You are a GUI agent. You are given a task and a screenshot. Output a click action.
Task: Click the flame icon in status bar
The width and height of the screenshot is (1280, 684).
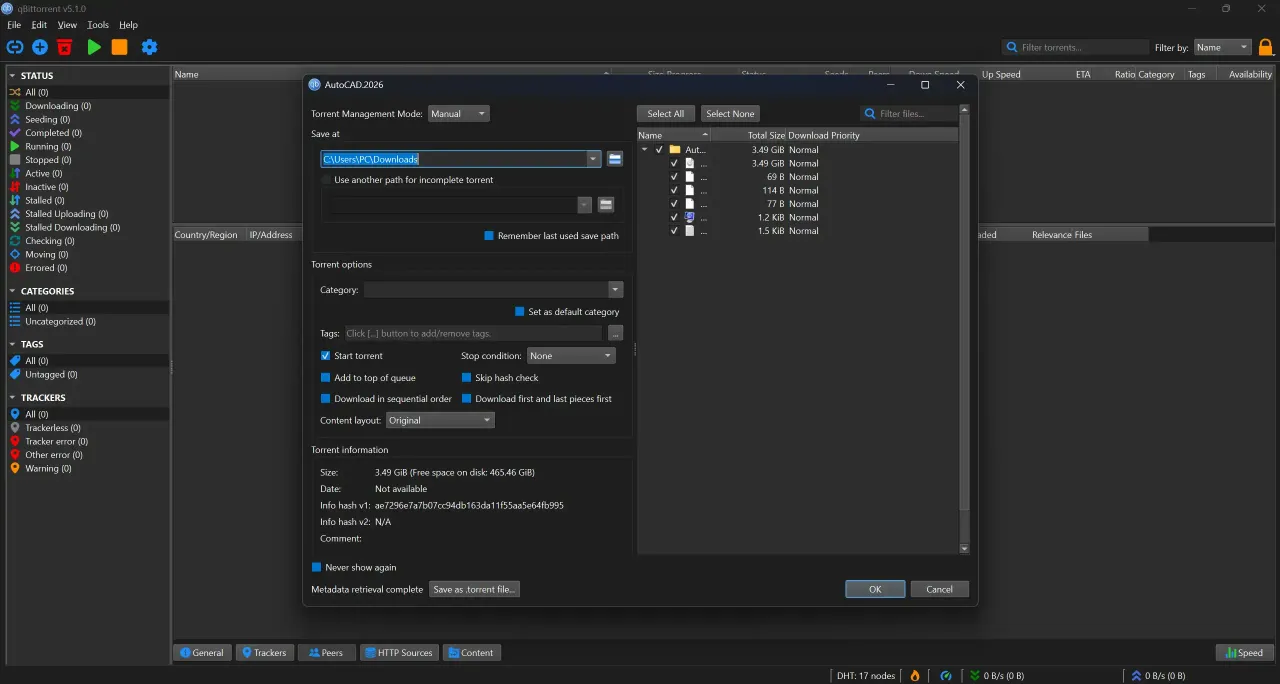[x=914, y=676]
